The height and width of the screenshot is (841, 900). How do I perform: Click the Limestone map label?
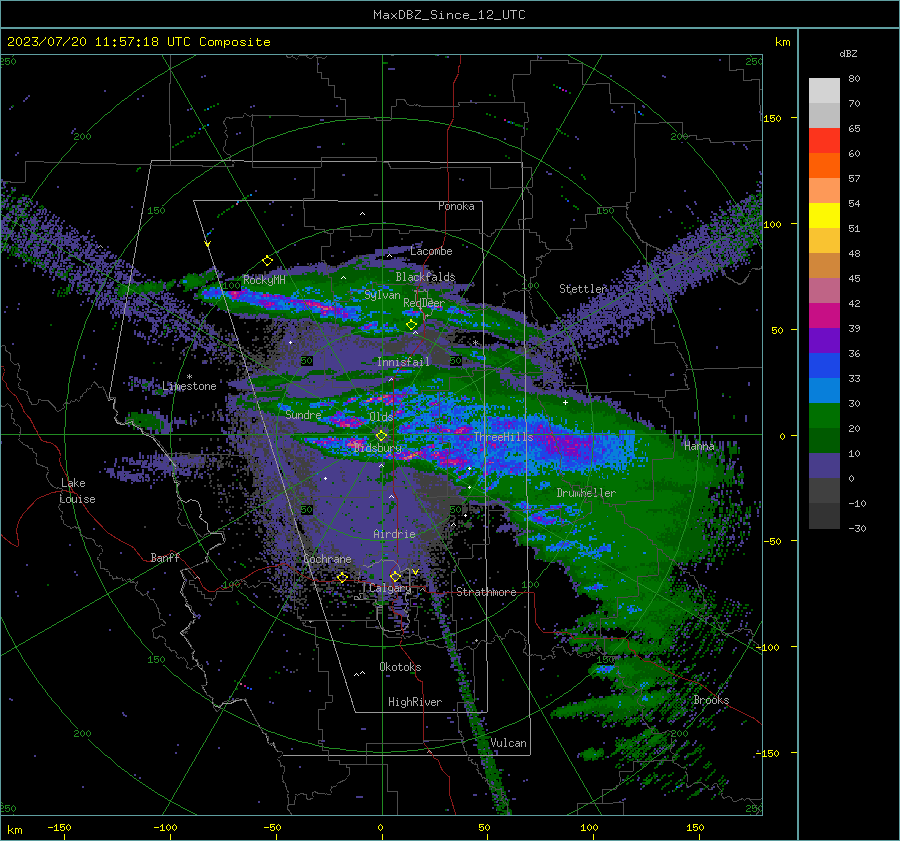click(189, 386)
